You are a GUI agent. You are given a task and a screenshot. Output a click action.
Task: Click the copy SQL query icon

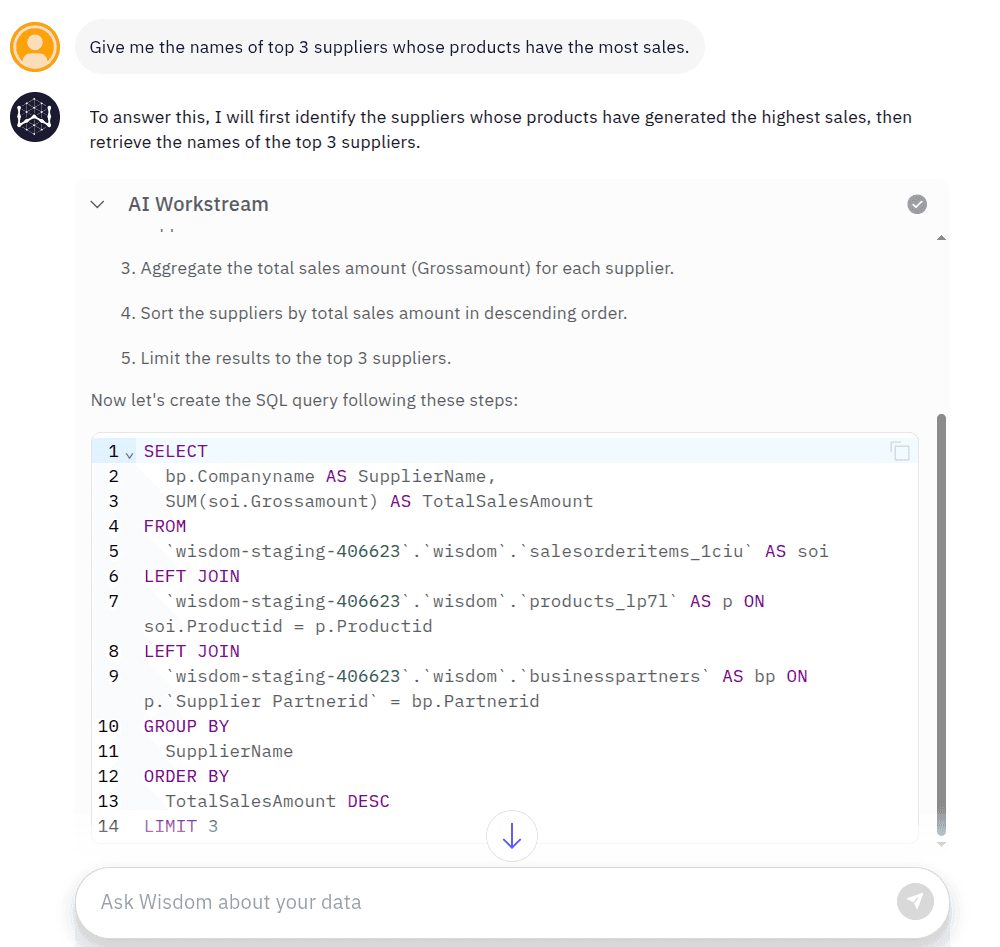tap(899, 451)
